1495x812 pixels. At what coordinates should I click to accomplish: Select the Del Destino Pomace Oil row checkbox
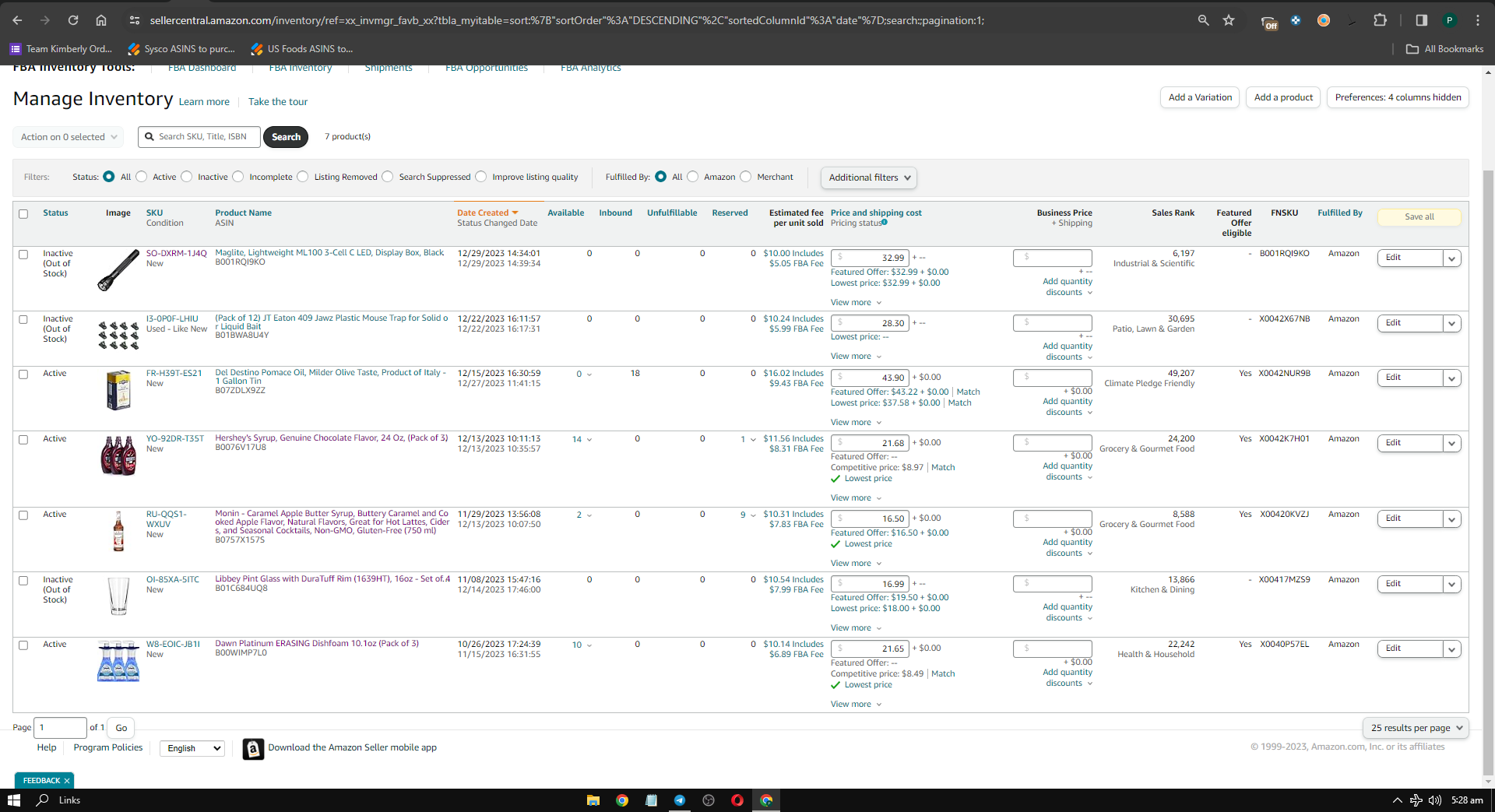coord(23,374)
